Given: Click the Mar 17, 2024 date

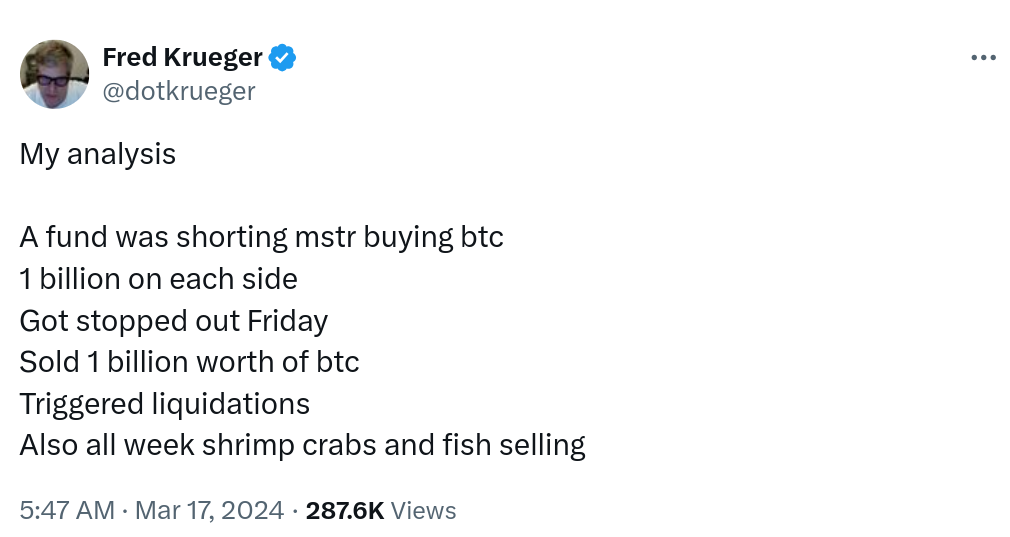Looking at the screenshot, I should 209,510.
